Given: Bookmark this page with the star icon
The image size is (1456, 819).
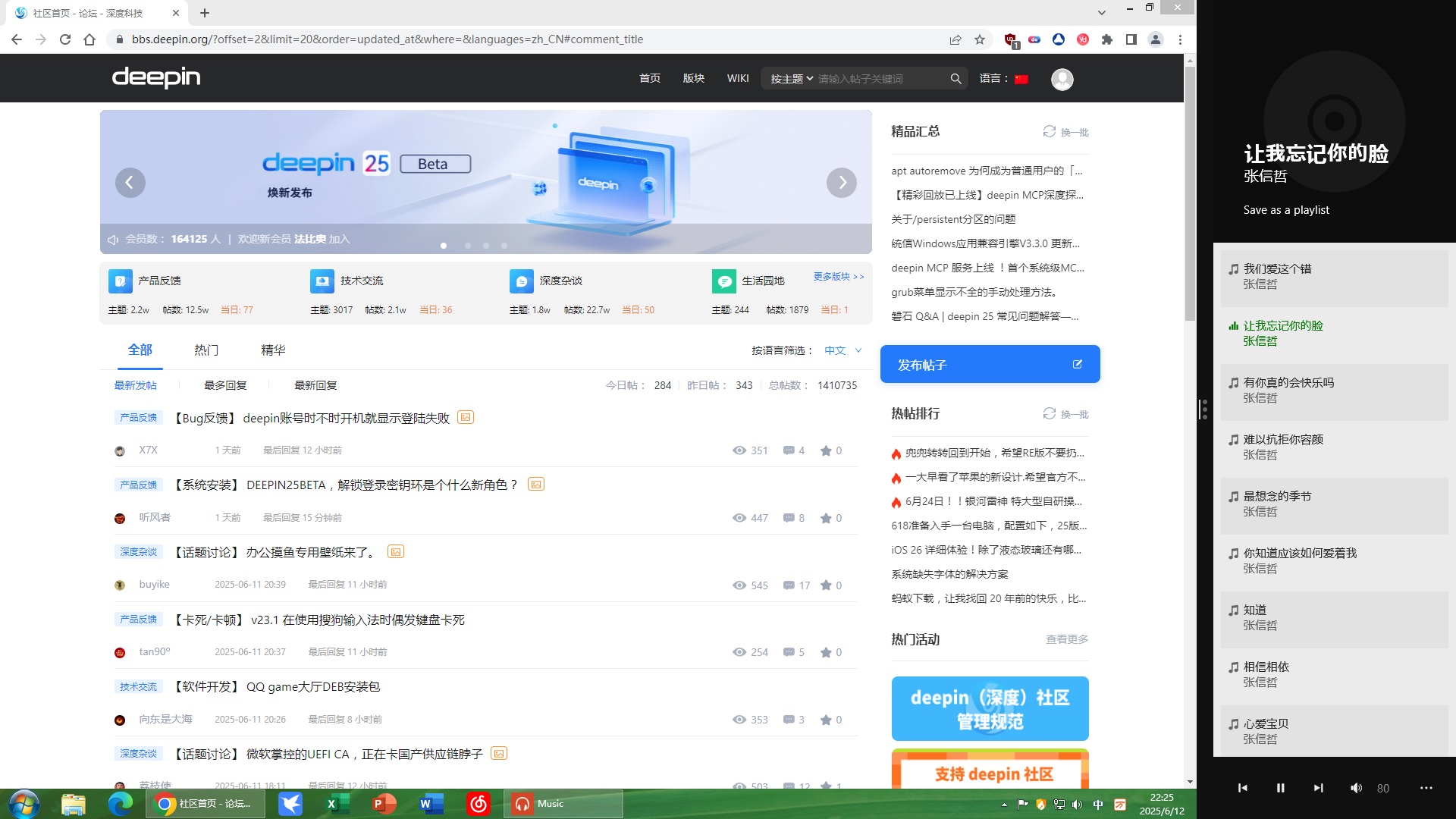Looking at the screenshot, I should pos(980,39).
